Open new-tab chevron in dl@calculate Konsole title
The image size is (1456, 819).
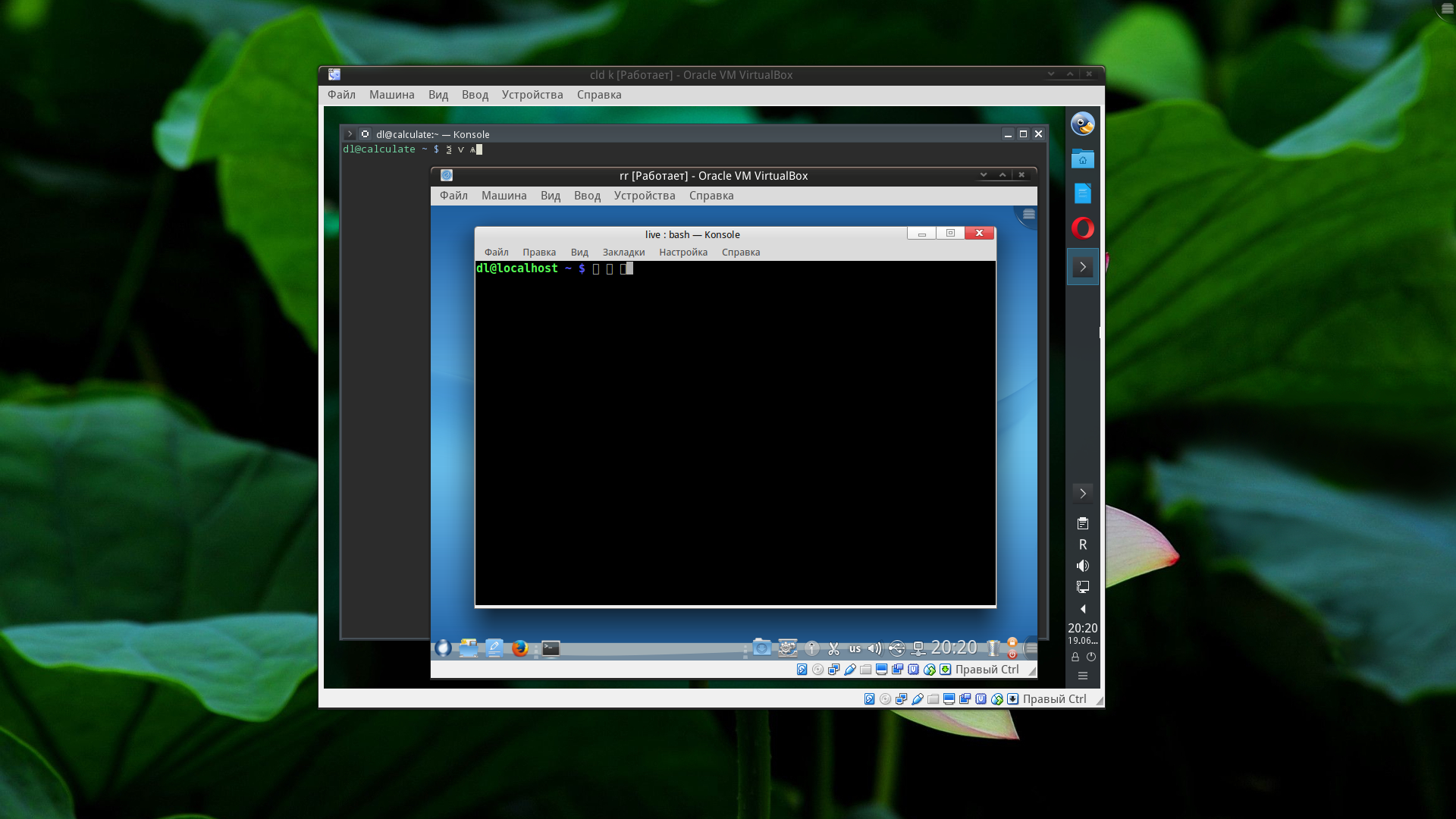click(350, 134)
